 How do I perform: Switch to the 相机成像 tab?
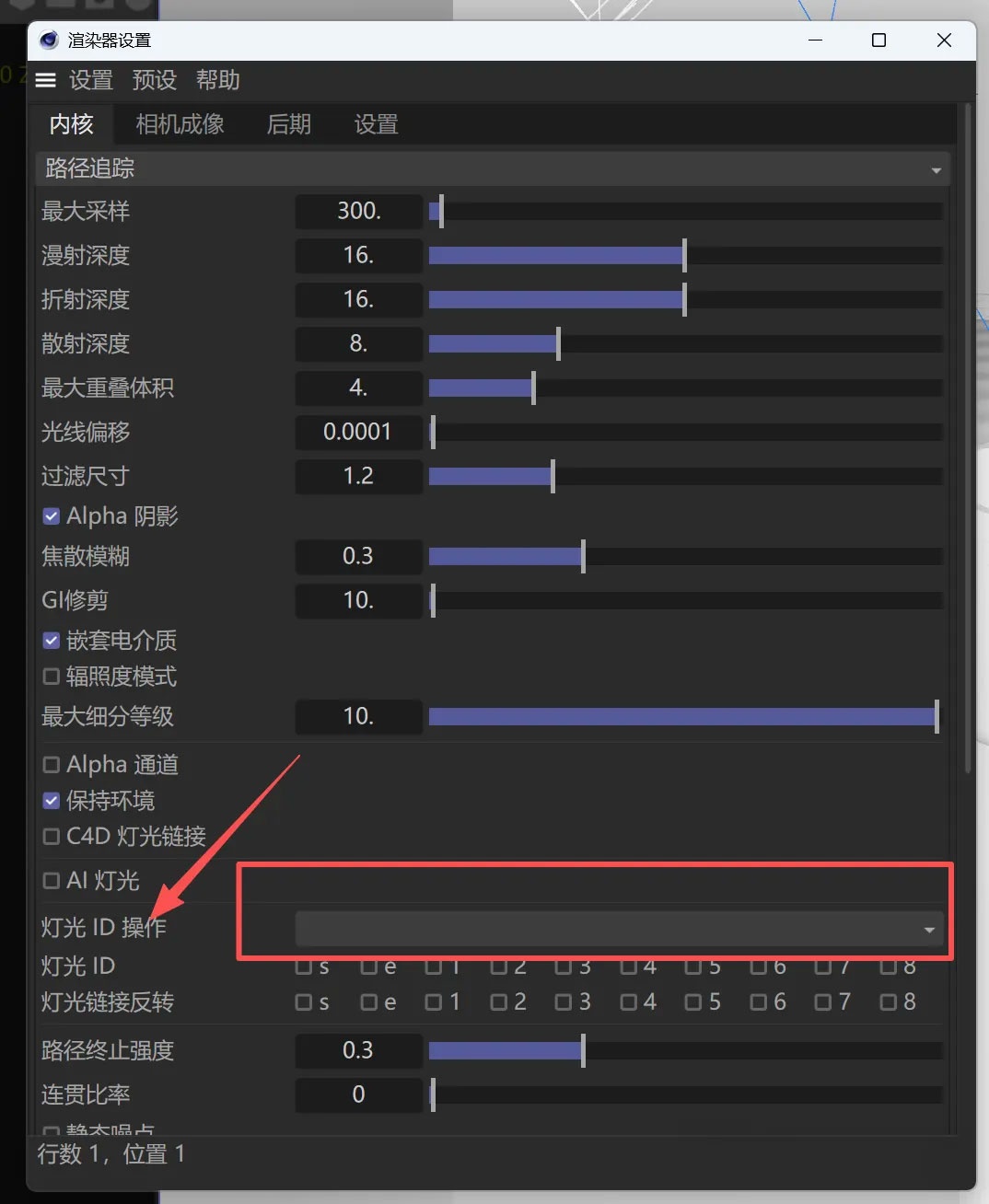[180, 124]
